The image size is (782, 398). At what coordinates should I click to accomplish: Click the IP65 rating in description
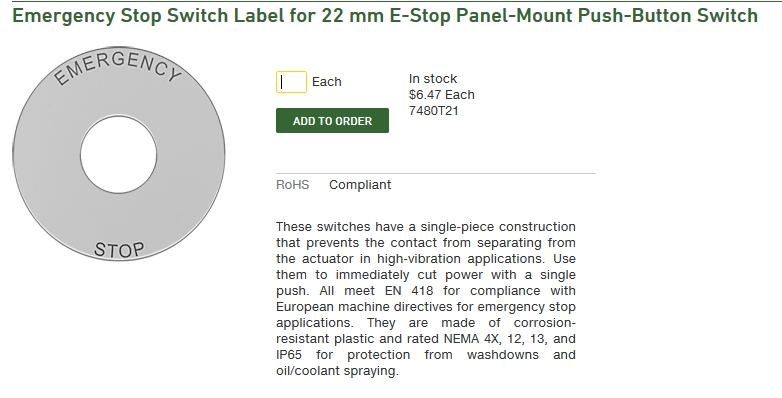pyautogui.click(x=289, y=355)
